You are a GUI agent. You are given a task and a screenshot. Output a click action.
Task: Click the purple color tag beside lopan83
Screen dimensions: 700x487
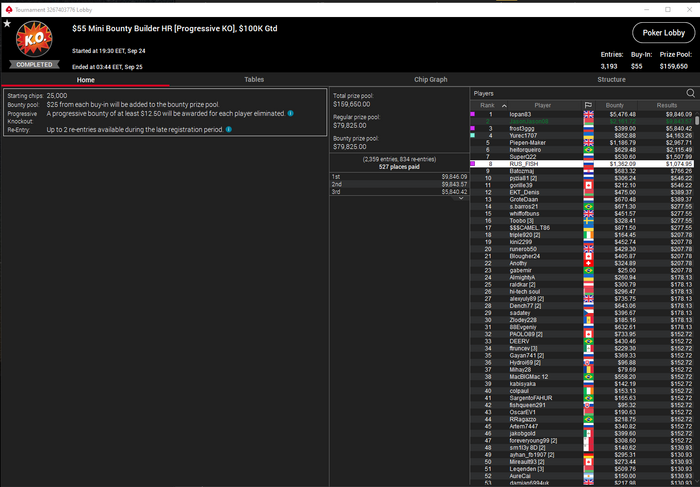[472, 114]
